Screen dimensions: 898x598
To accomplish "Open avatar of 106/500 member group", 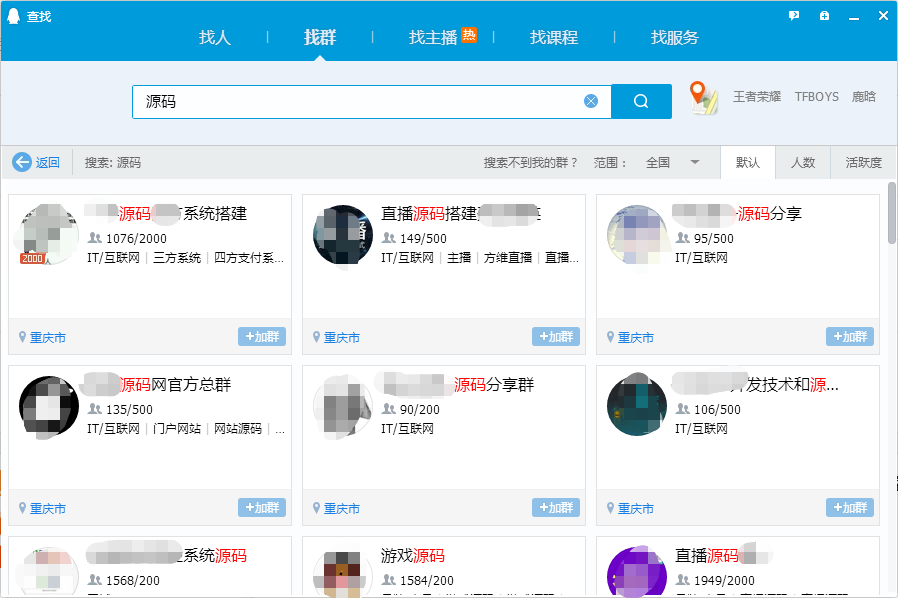I will (636, 406).
